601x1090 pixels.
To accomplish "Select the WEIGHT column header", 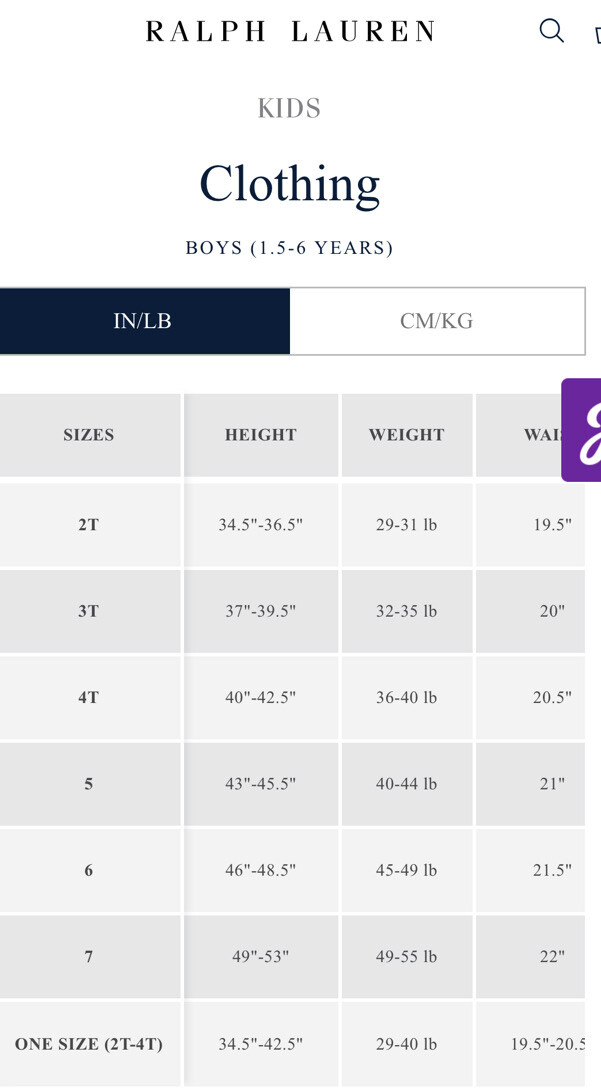I will click(406, 435).
